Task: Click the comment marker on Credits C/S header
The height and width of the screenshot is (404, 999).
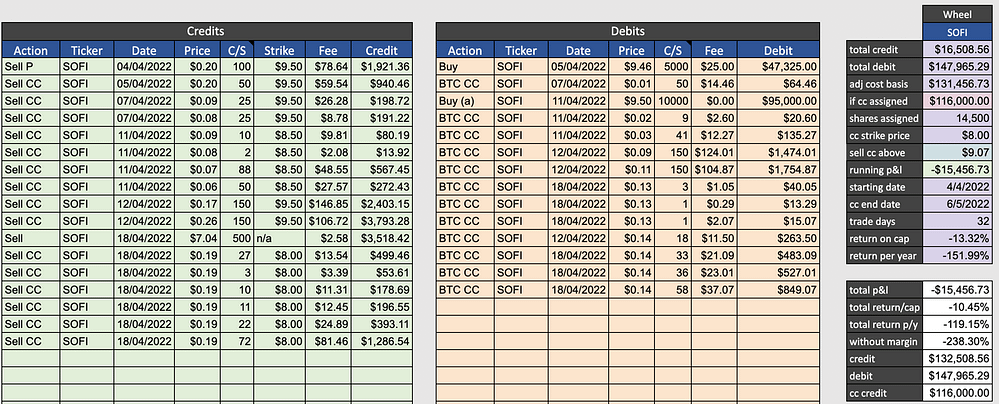Action: point(251,43)
